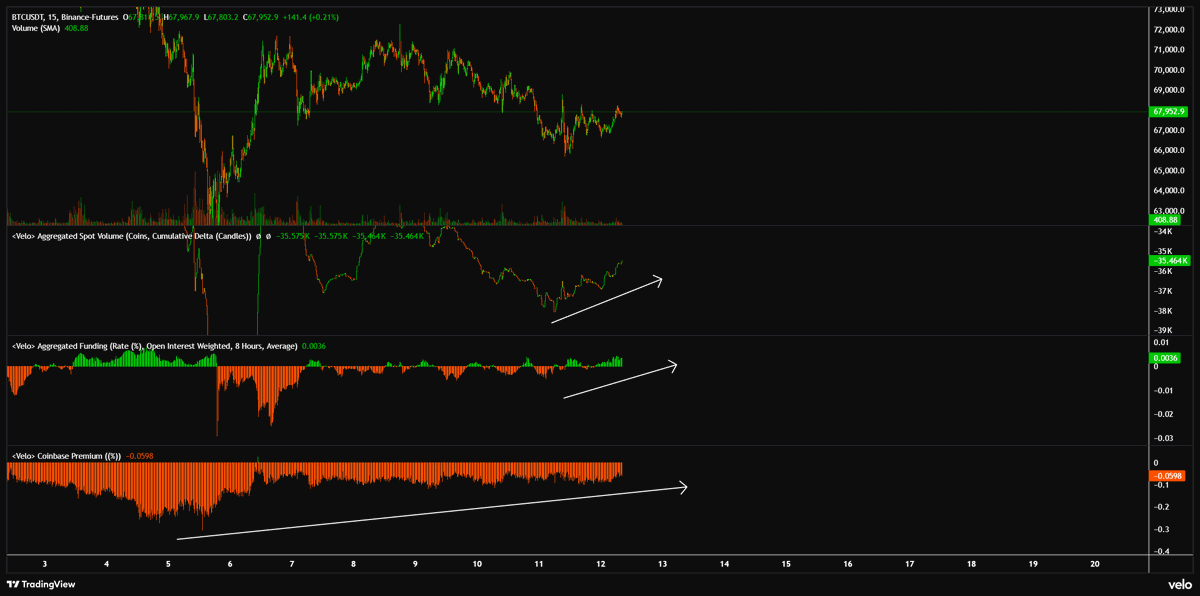The image size is (1200, 596).
Task: Click the 71,000.0 price axis label
Action: tap(1169, 49)
